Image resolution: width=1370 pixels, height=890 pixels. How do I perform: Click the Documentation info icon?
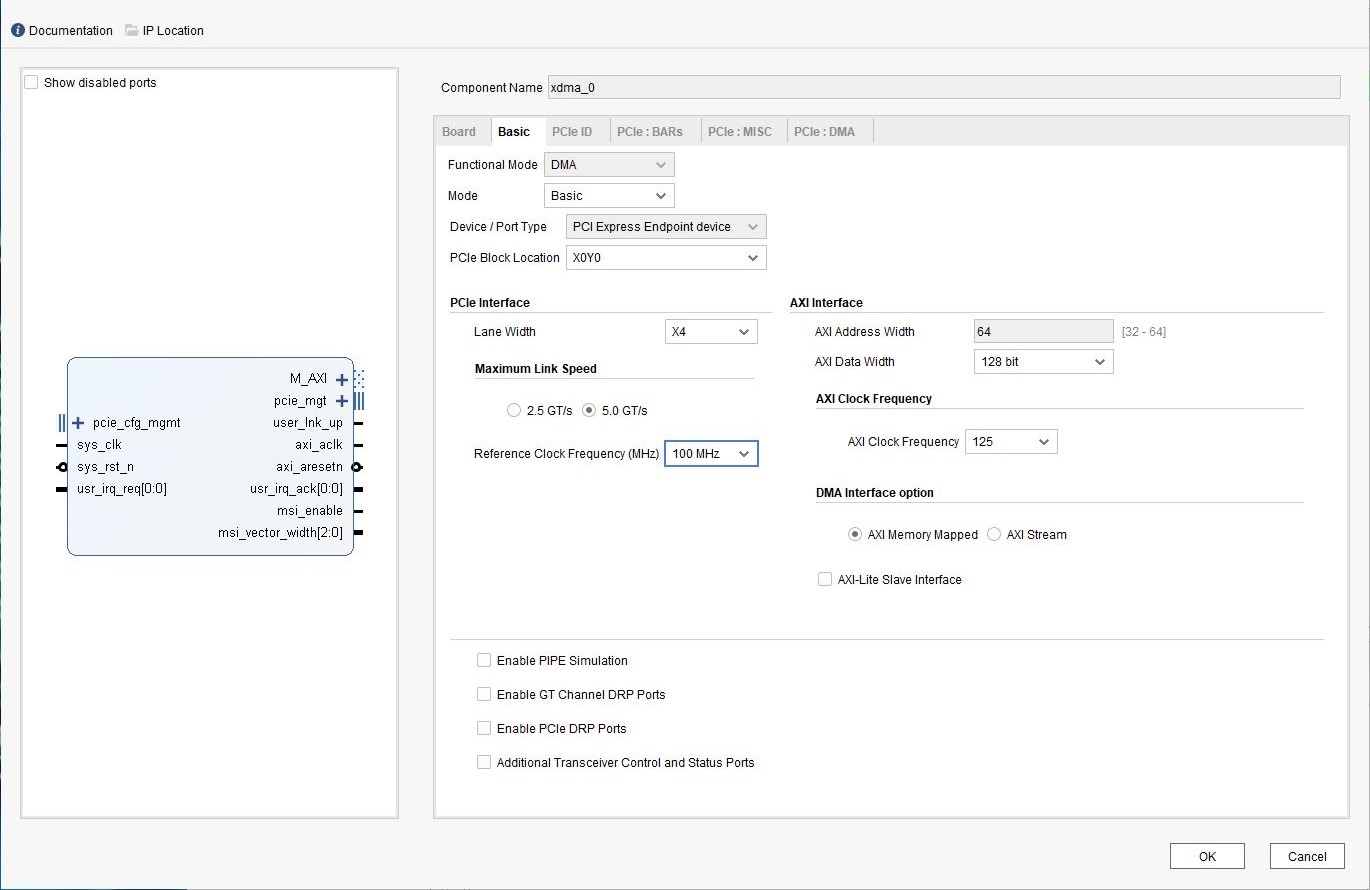tap(18, 30)
